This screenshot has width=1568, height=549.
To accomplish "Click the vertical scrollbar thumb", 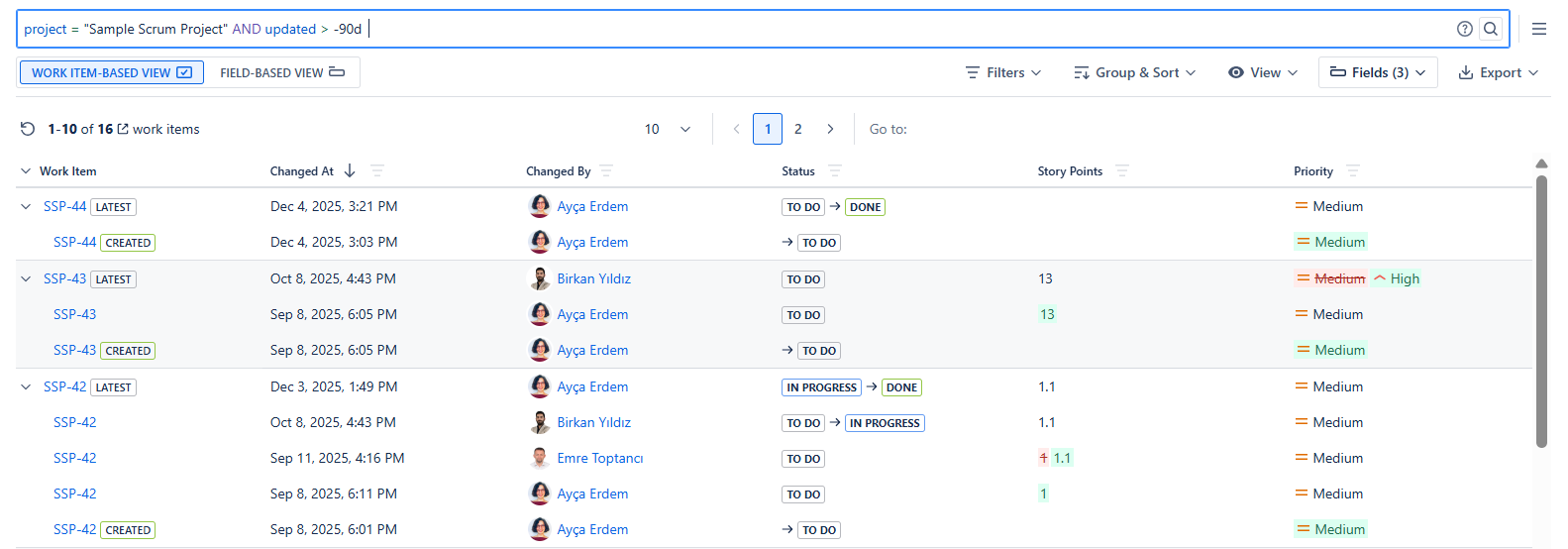I will [1541, 311].
